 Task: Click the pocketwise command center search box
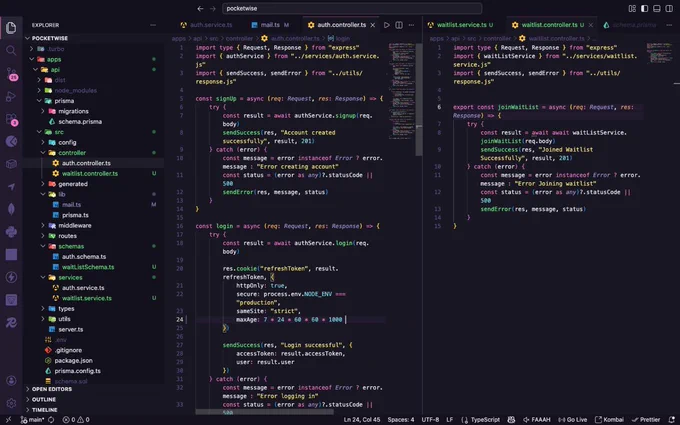(x=352, y=9)
